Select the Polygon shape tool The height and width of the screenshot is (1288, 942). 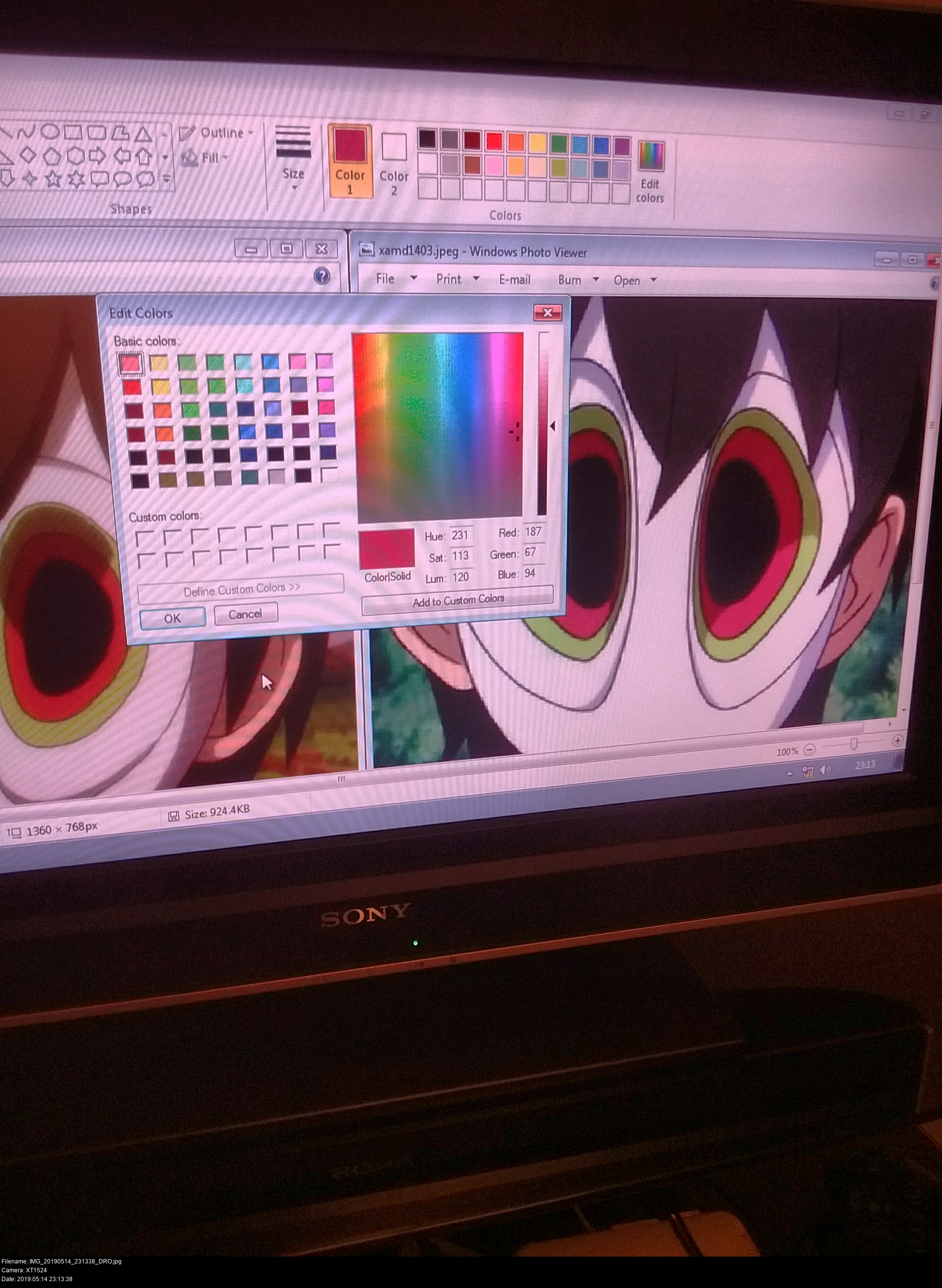click(x=119, y=134)
